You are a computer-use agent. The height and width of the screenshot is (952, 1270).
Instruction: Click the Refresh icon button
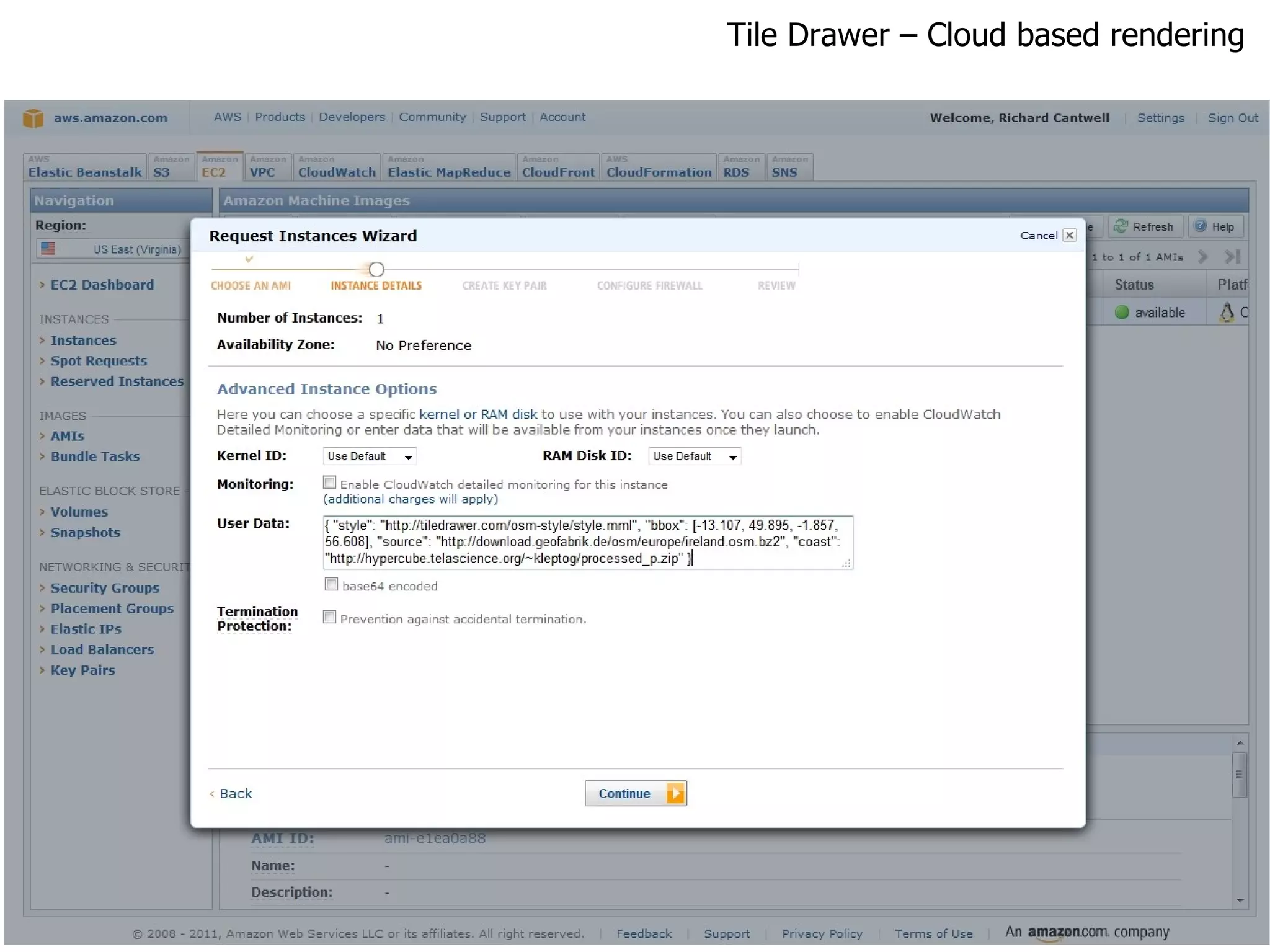1121,226
